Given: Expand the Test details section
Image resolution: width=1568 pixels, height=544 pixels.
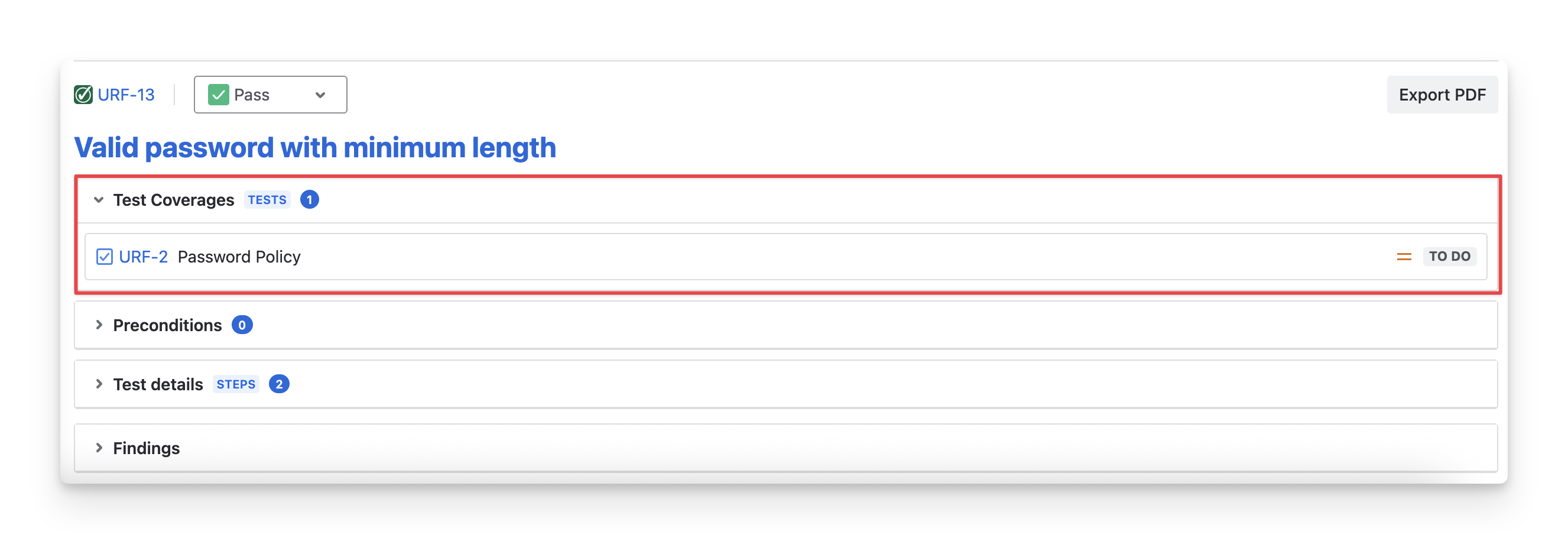Looking at the screenshot, I should pos(99,384).
